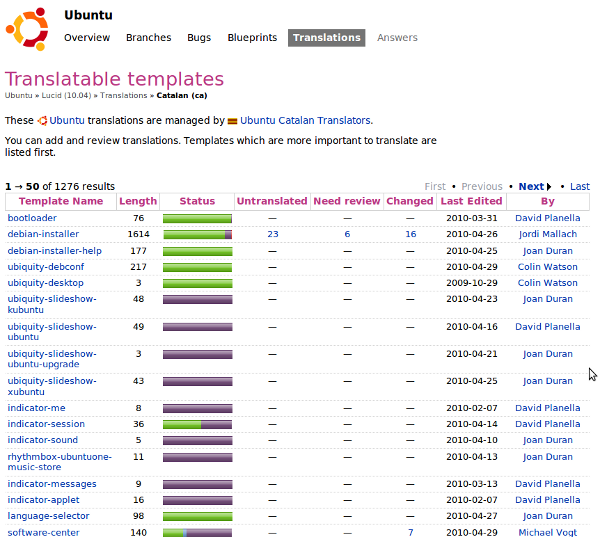Click the 7 changed count for software-center
The width and height of the screenshot is (600, 537).
[x=411, y=532]
